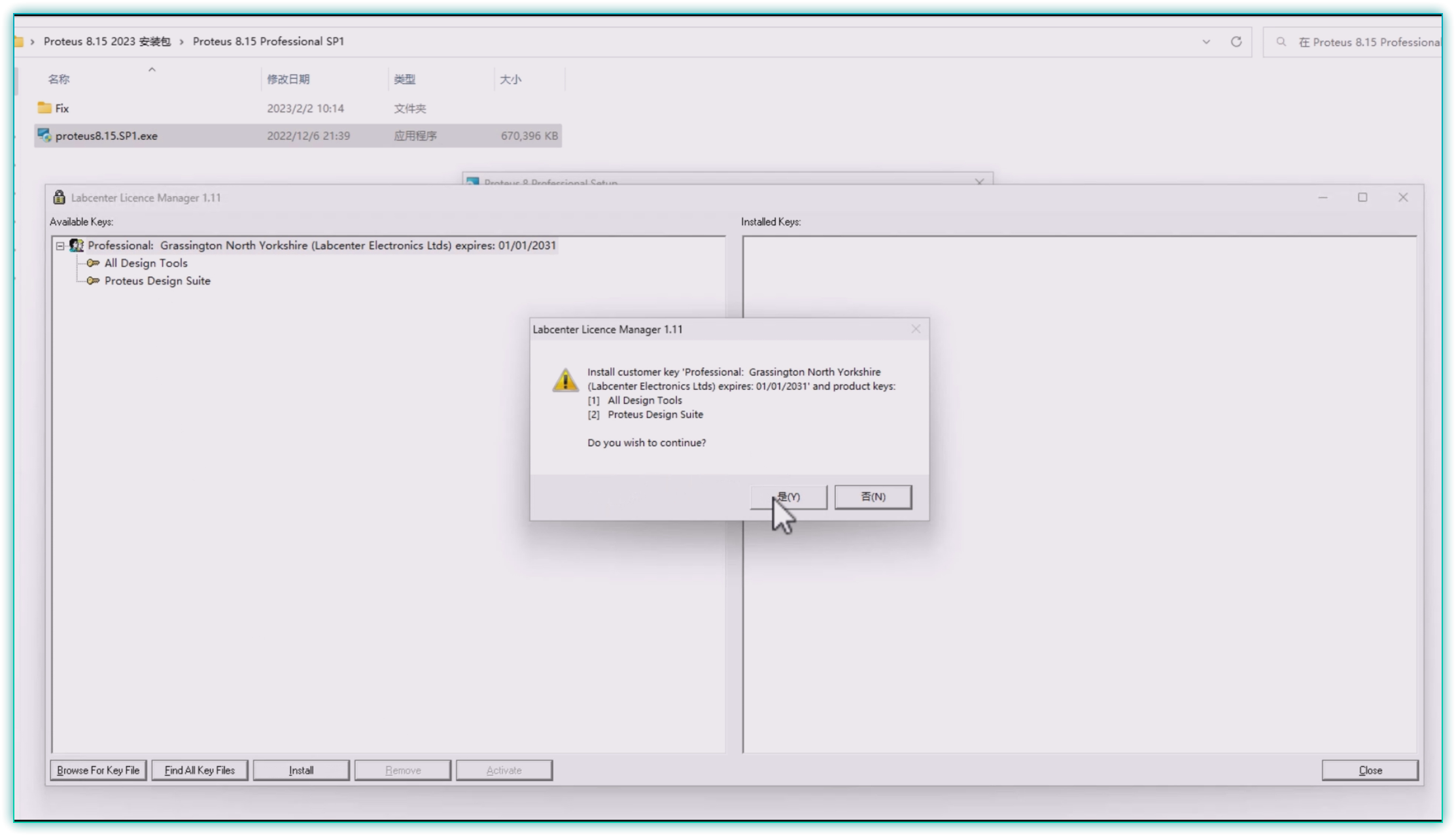The width and height of the screenshot is (1456, 836).
Task: Click No (否) in the confirmation dialog
Action: [x=873, y=496]
